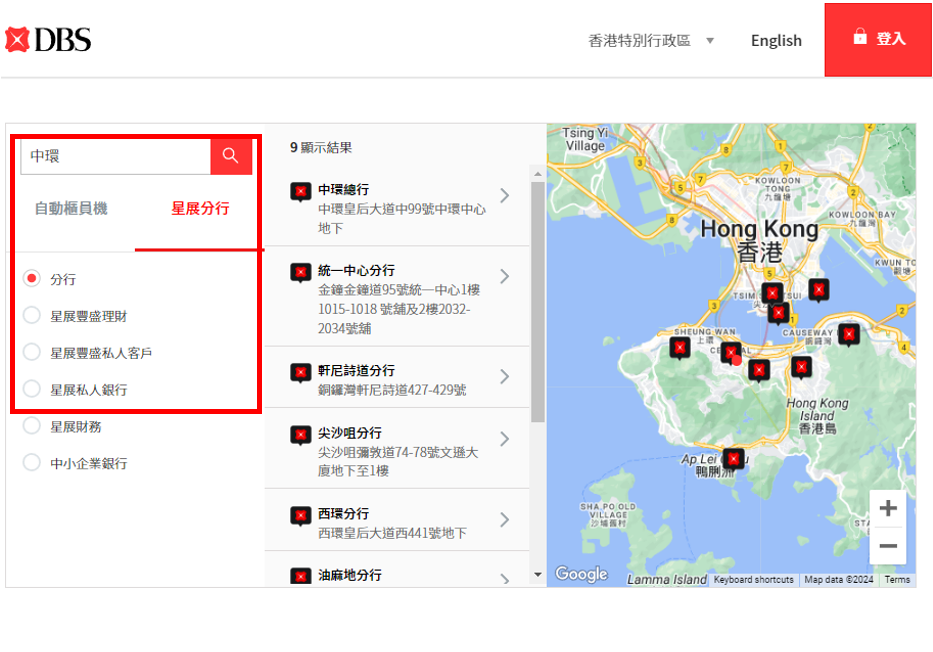The width and height of the screenshot is (933, 652).
Task: Expand 軒尼詩道分行 details chevron
Action: pyautogui.click(x=504, y=377)
